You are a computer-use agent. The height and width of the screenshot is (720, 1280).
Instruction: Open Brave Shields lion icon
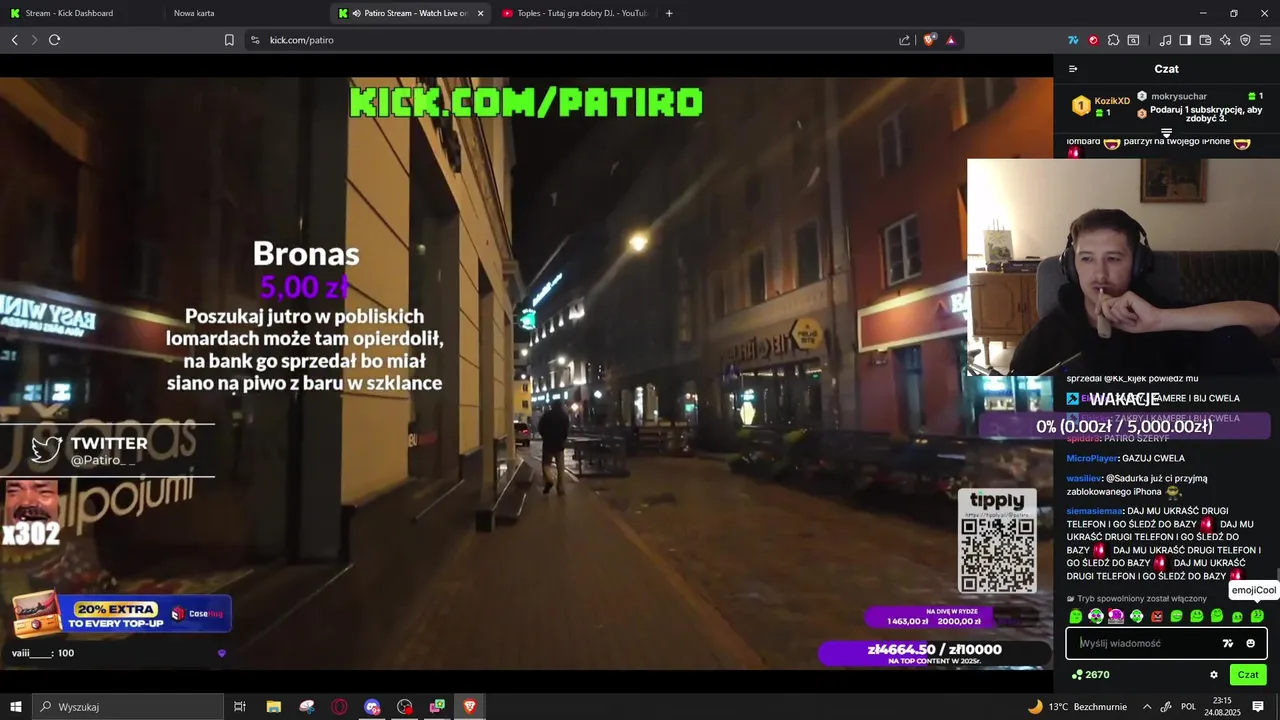(x=929, y=40)
